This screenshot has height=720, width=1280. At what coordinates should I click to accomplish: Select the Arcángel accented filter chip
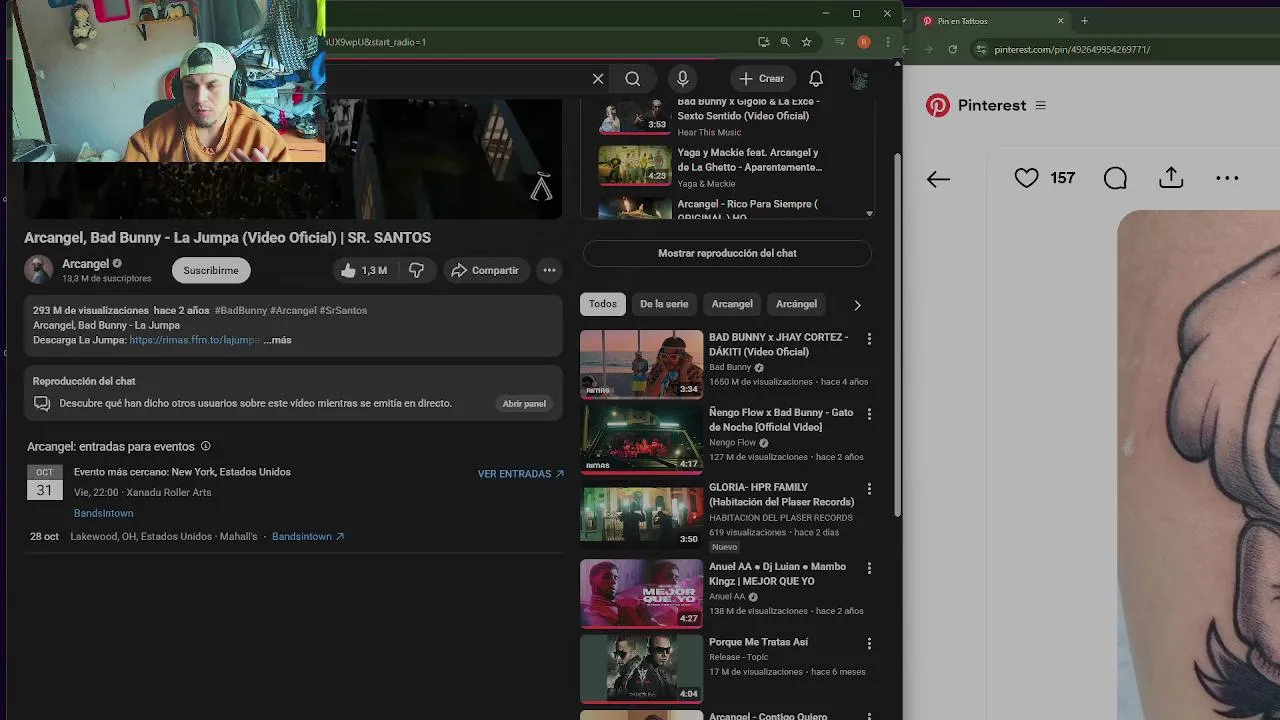796,304
